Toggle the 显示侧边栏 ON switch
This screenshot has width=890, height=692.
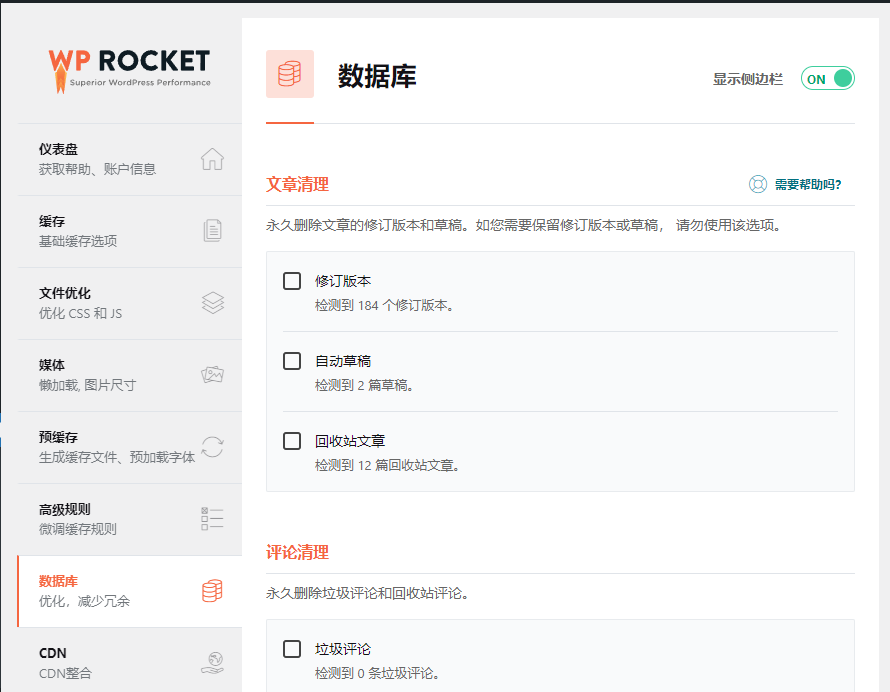[828, 79]
